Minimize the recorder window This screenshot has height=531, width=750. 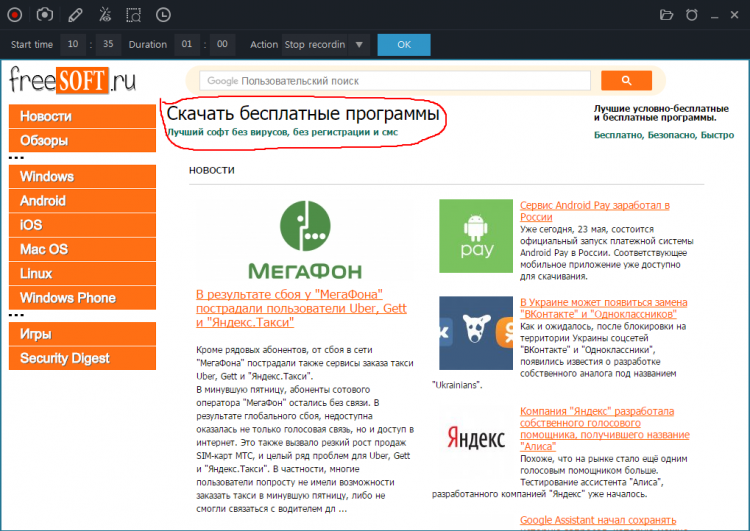715,16
